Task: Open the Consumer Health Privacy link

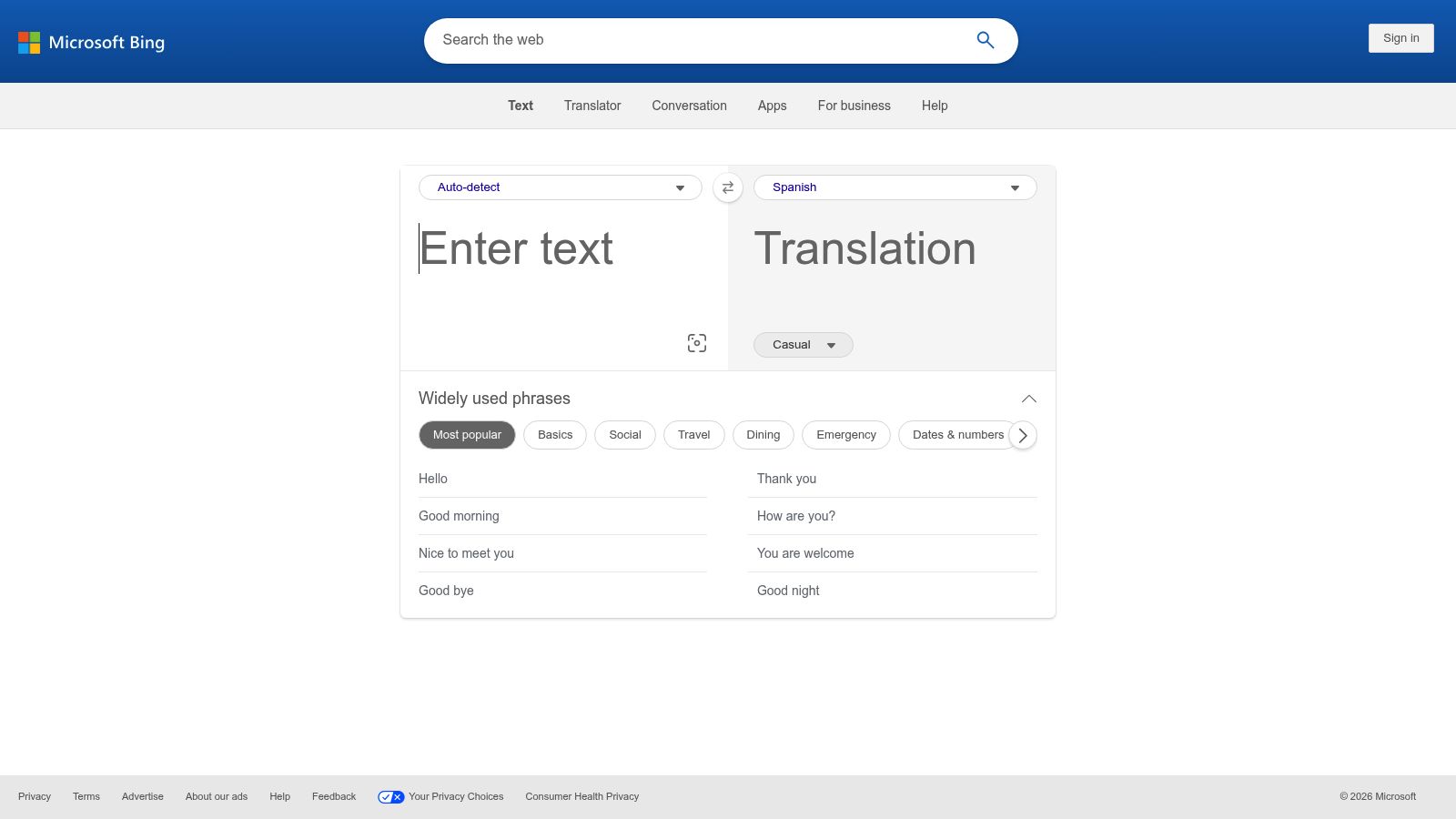Action: [x=582, y=797]
